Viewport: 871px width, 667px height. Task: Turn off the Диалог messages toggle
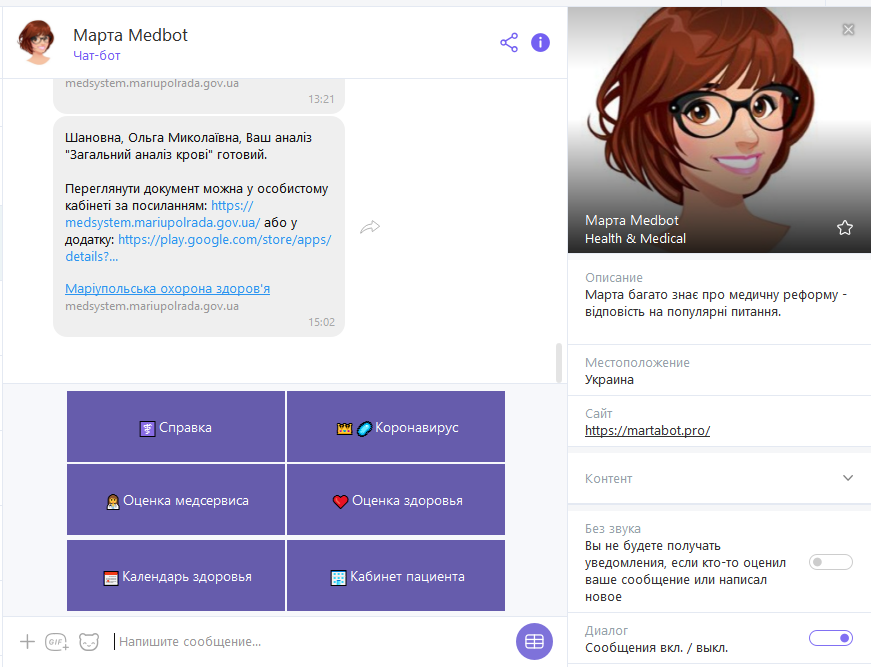(830, 638)
